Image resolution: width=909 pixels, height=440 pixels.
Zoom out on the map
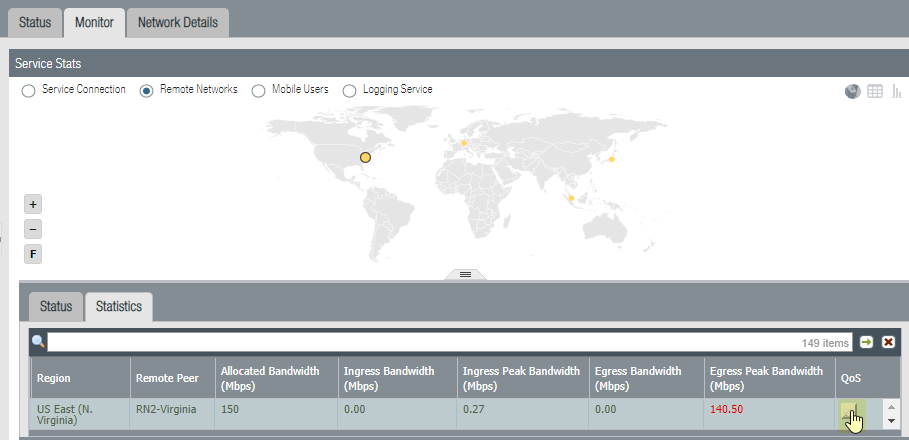tap(33, 229)
